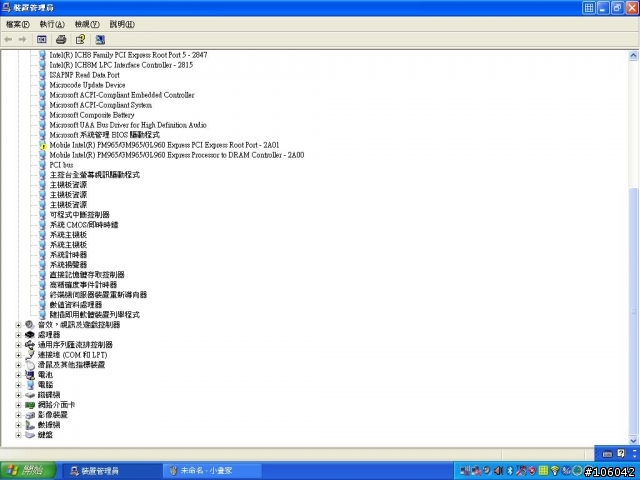Select 主控台全螢幕視訊驅動程式

click(x=95, y=175)
